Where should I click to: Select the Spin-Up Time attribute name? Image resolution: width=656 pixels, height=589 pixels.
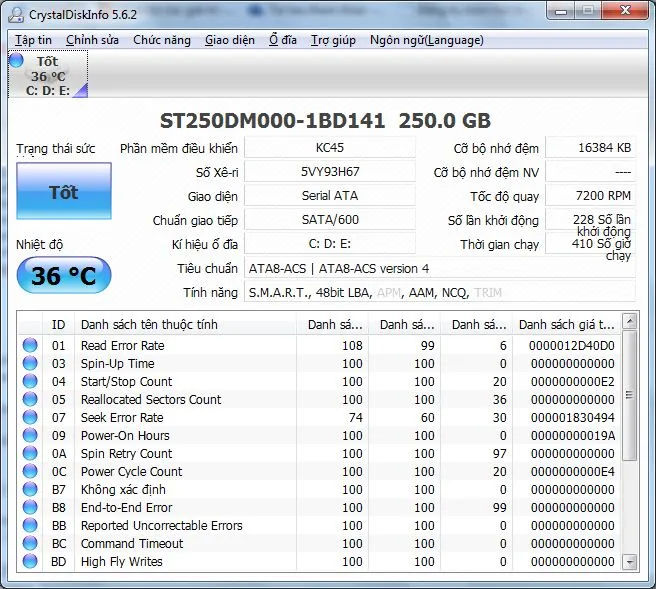(x=118, y=364)
